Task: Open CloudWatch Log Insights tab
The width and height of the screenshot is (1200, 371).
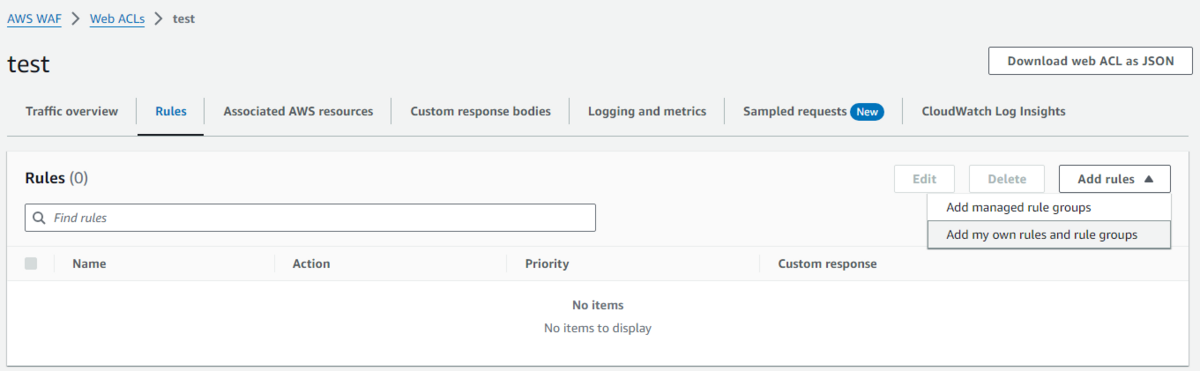Action: [993, 111]
